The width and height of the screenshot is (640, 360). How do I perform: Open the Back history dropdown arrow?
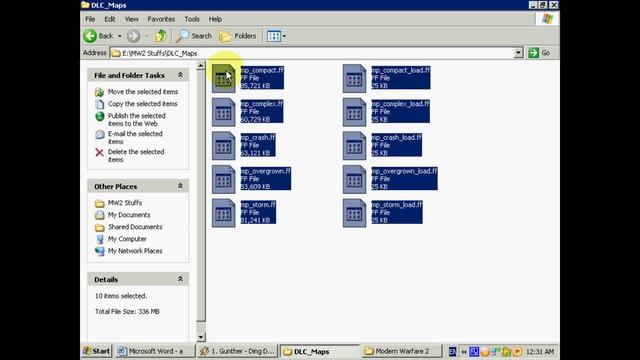pyautogui.click(x=120, y=36)
